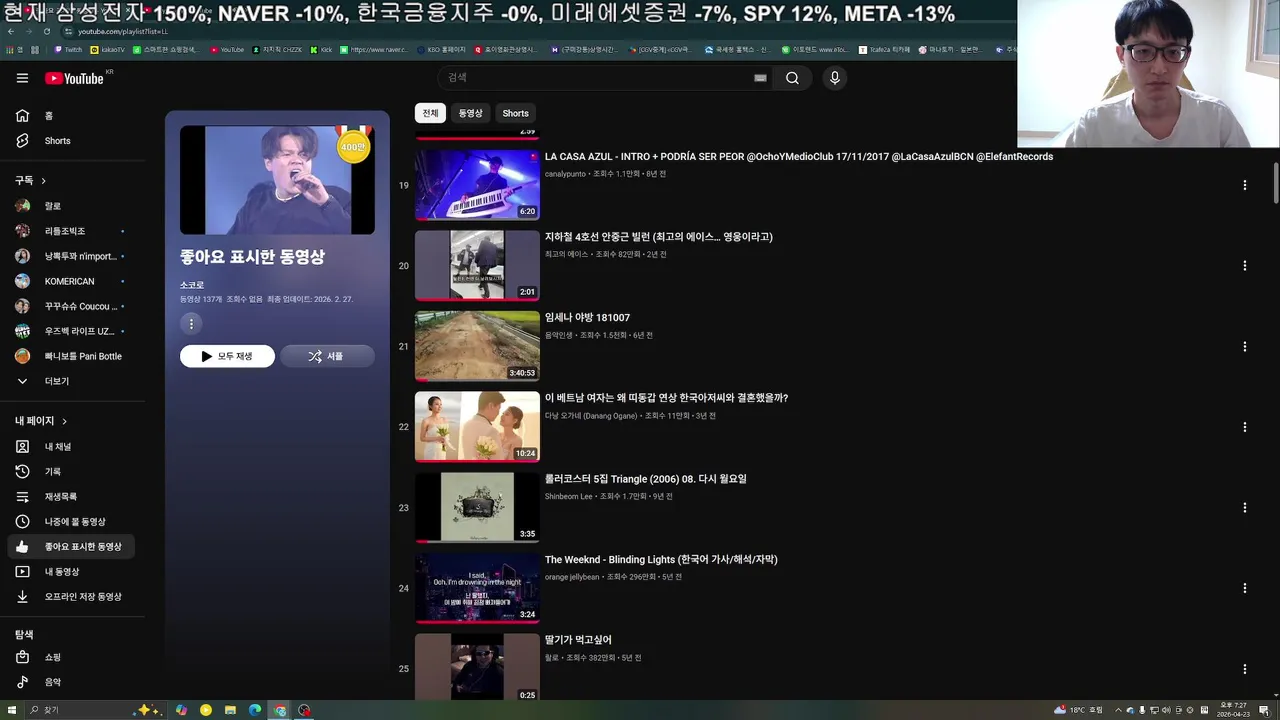Open options menu for 임세나 야방 video
Image resolution: width=1280 pixels, height=720 pixels.
[x=1244, y=347]
